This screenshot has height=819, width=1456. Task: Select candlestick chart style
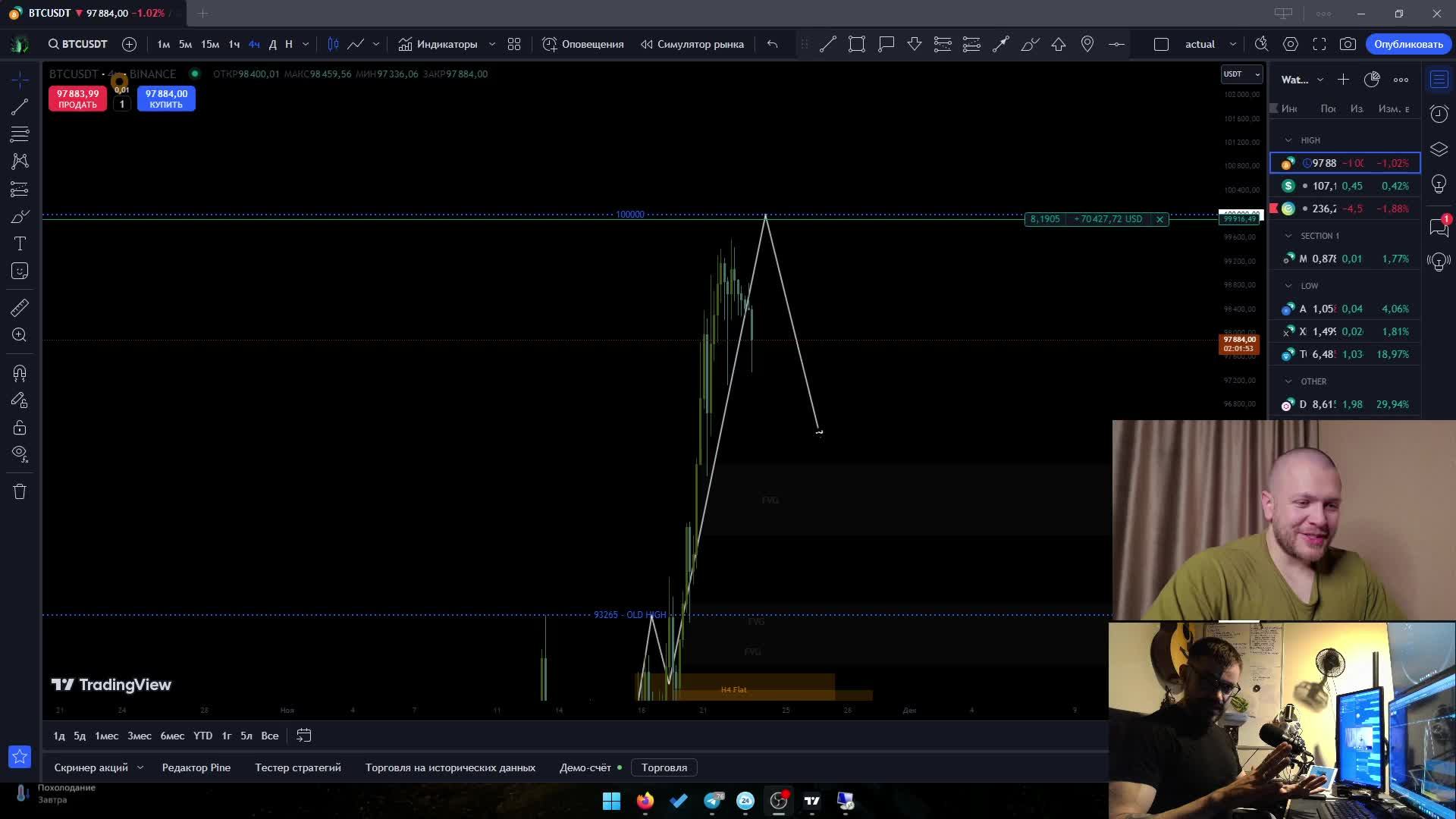[x=333, y=44]
